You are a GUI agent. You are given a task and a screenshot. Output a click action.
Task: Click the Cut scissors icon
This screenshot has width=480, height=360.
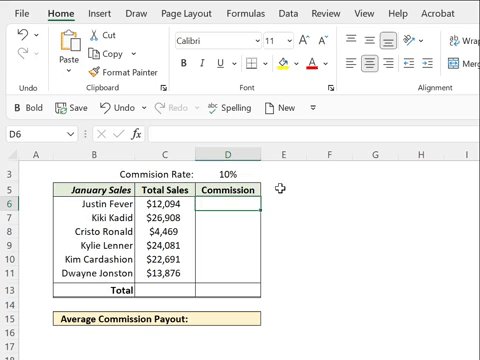[94, 35]
